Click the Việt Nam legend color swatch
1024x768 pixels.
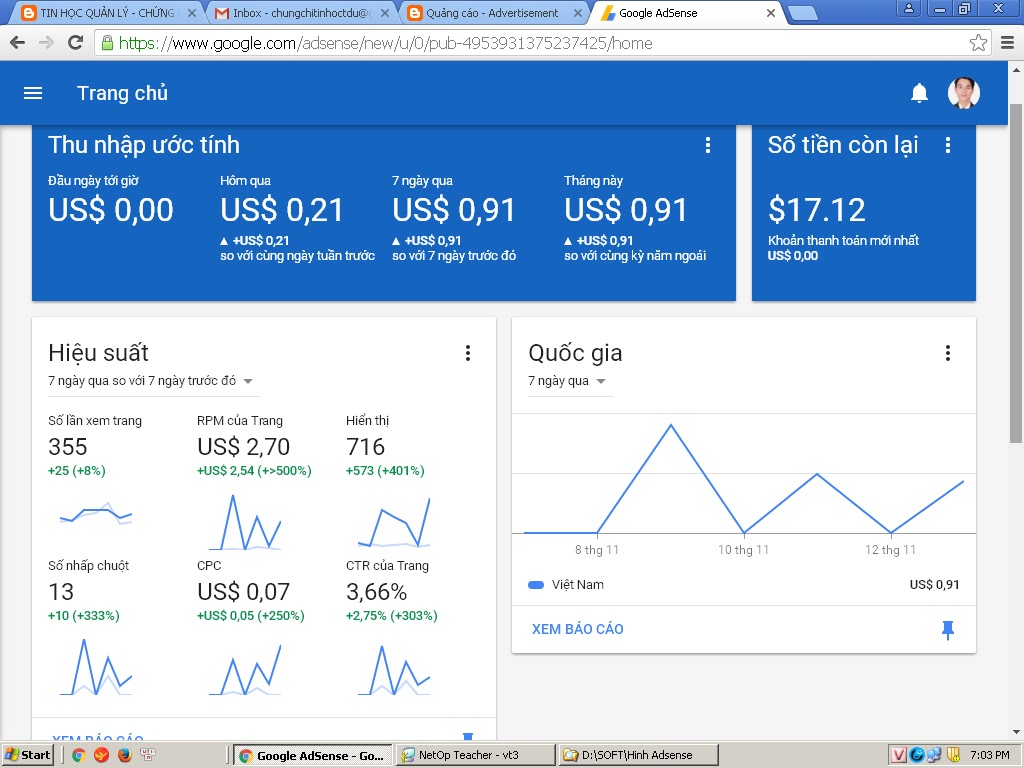[x=536, y=585]
